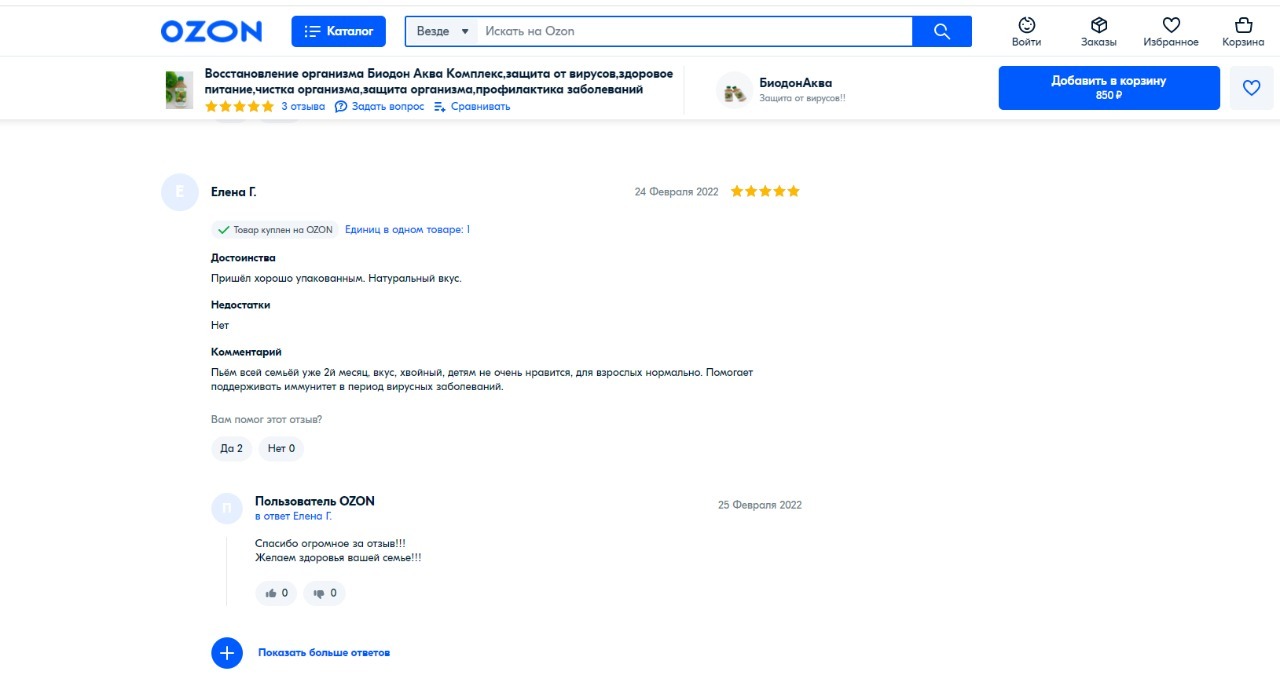This screenshot has height=686, width=1280.
Task: Mark review helpful with Да
Action: click(x=231, y=449)
